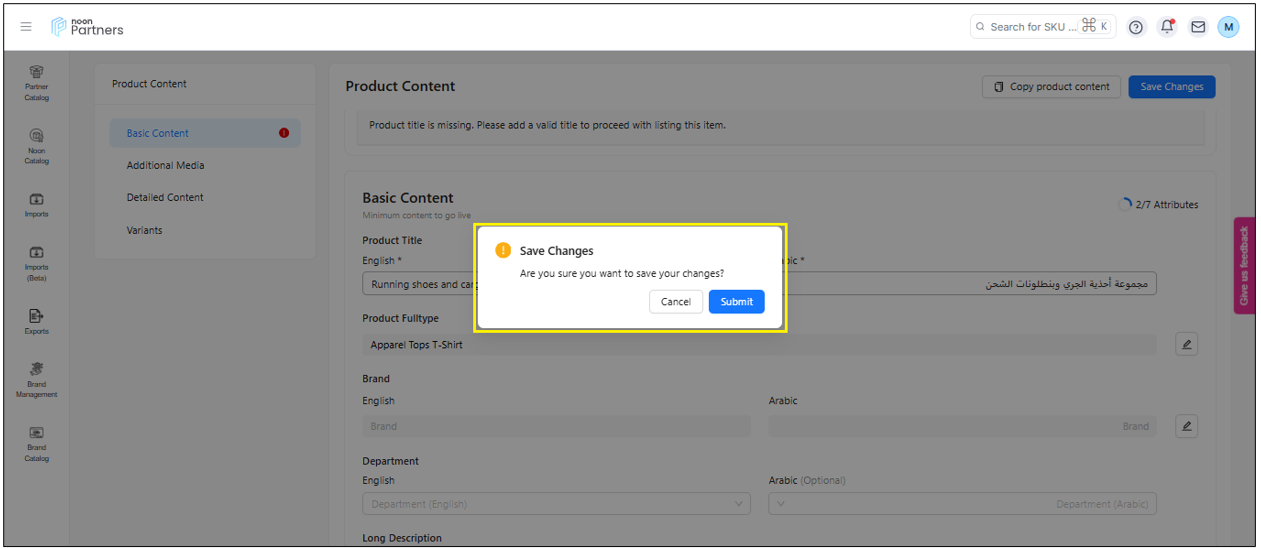Open Brand Management in sidebar

coord(37,379)
